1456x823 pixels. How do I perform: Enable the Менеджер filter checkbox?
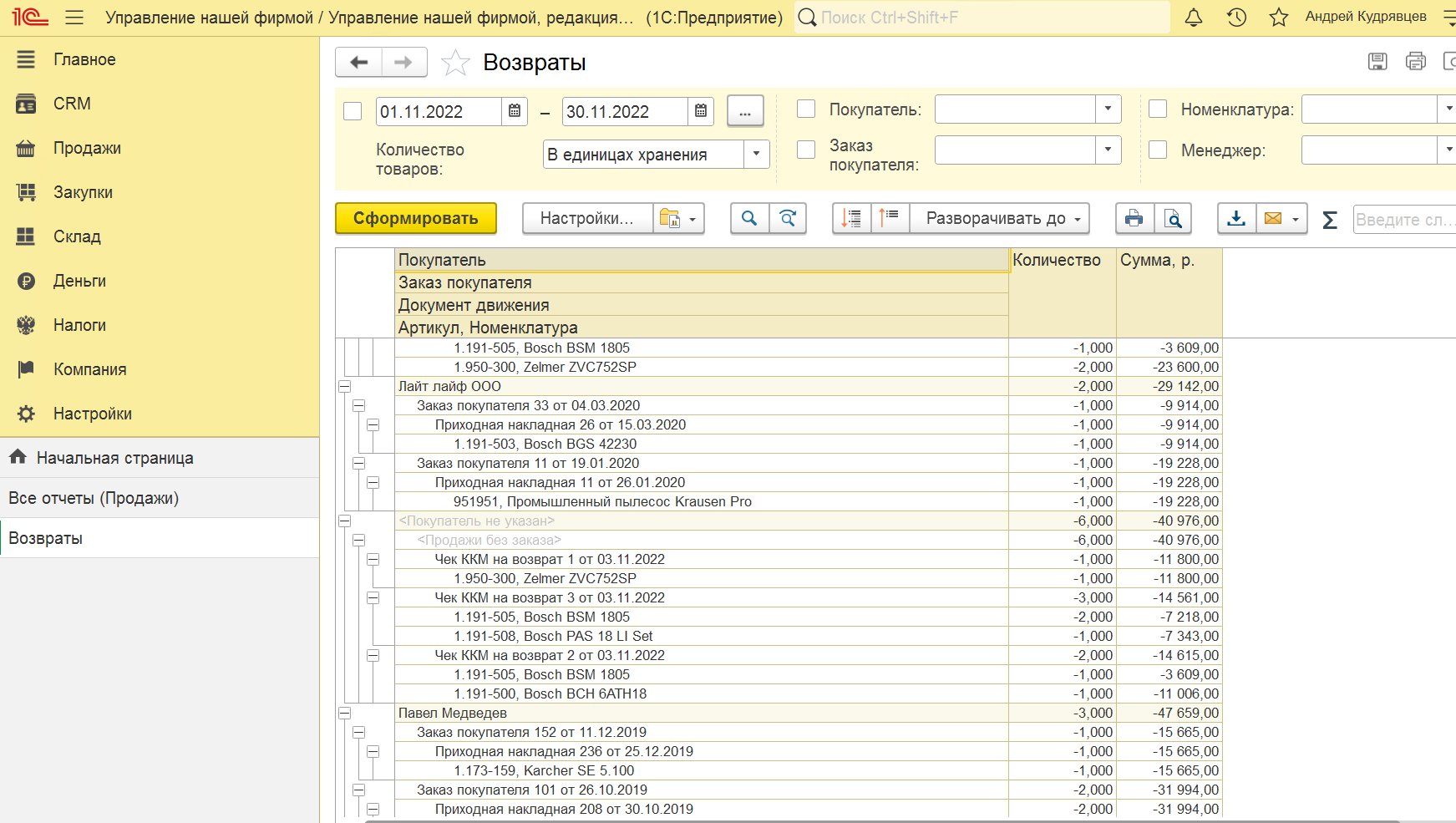[1158, 149]
